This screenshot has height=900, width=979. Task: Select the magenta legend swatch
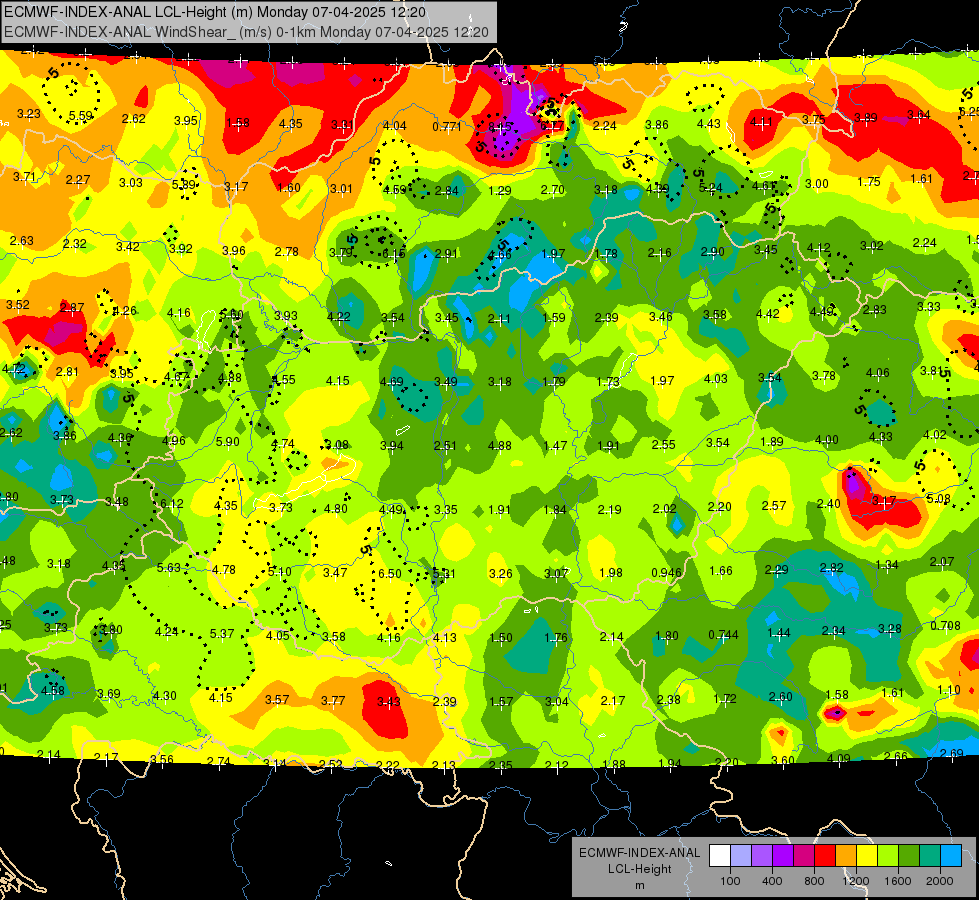(804, 855)
